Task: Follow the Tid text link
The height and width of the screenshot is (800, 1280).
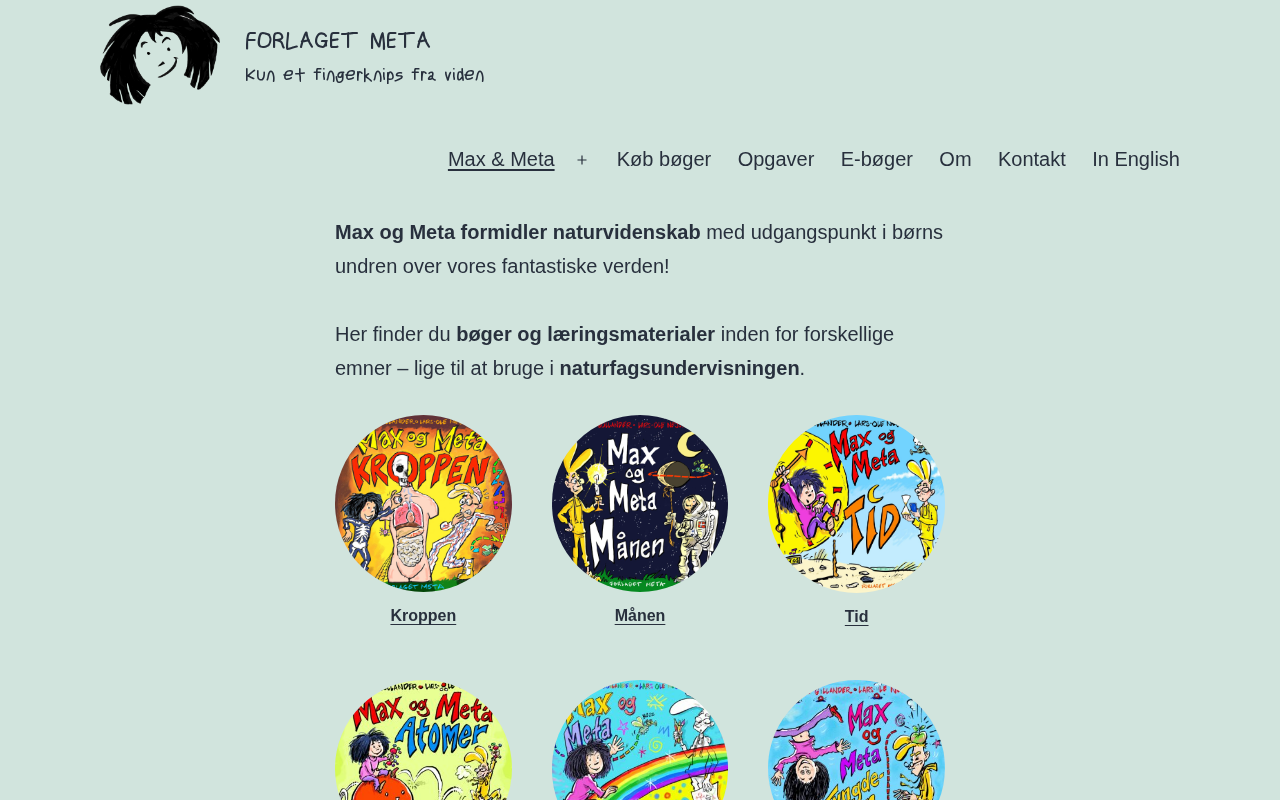Action: pos(856,617)
